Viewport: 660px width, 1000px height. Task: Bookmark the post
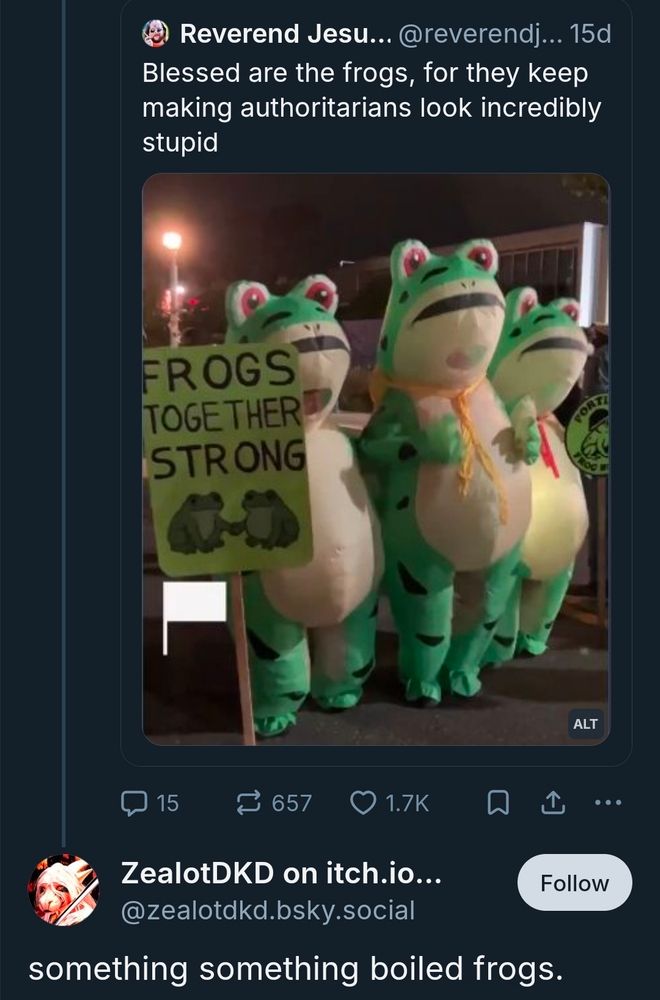[x=498, y=803]
